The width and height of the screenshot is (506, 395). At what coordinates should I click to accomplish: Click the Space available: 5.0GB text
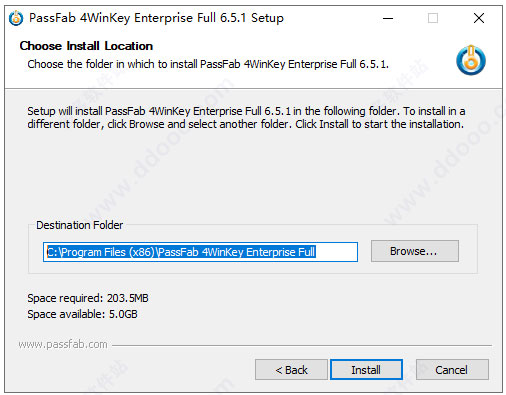[82, 314]
